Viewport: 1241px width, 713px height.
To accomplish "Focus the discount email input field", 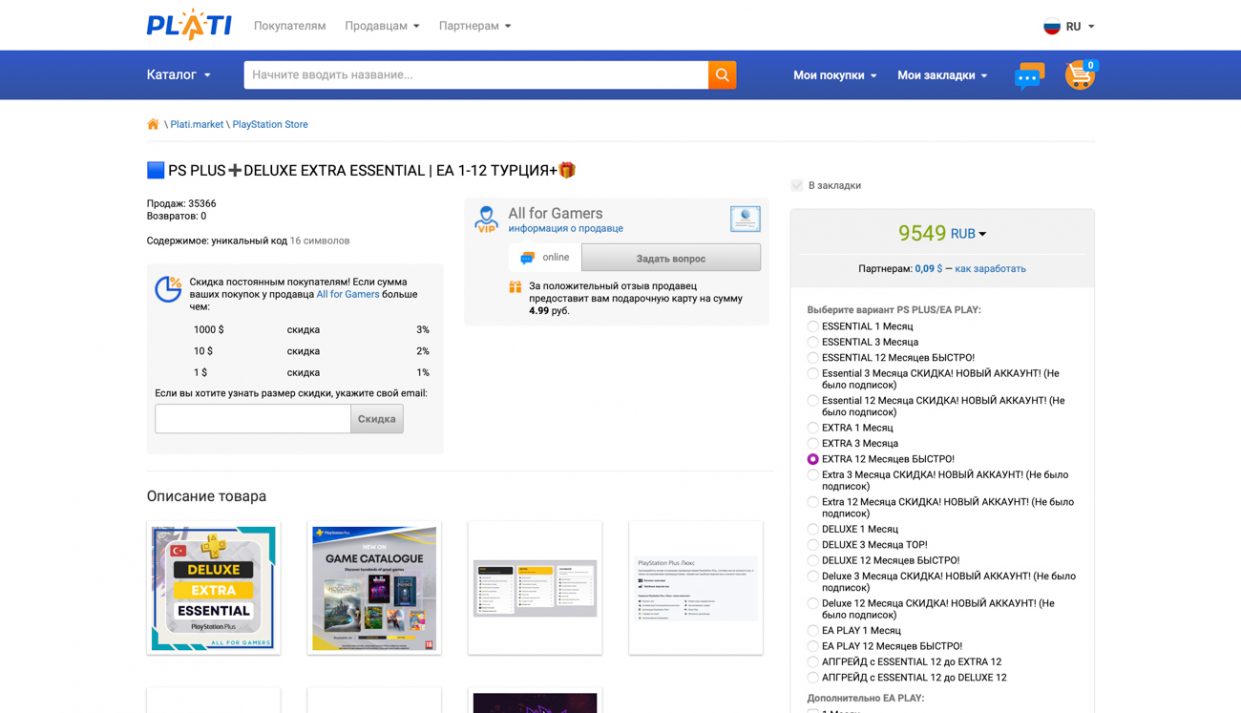I will 253,419.
